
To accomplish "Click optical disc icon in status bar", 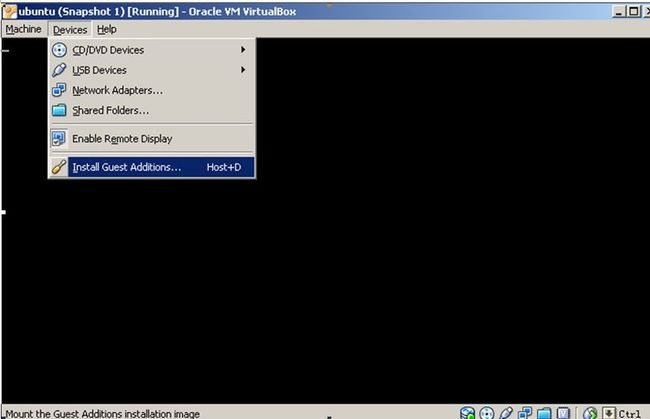I will click(487, 413).
